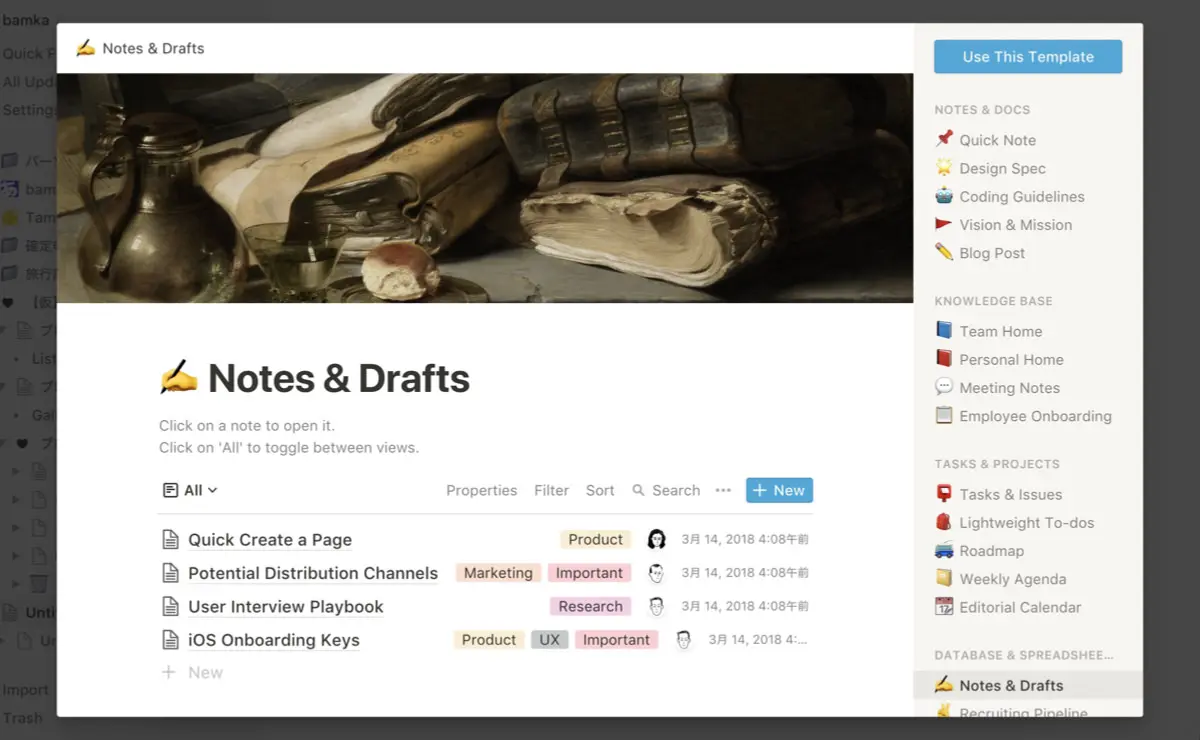Open the Sort option
Viewport: 1200px width, 740px height.
pyautogui.click(x=600, y=490)
